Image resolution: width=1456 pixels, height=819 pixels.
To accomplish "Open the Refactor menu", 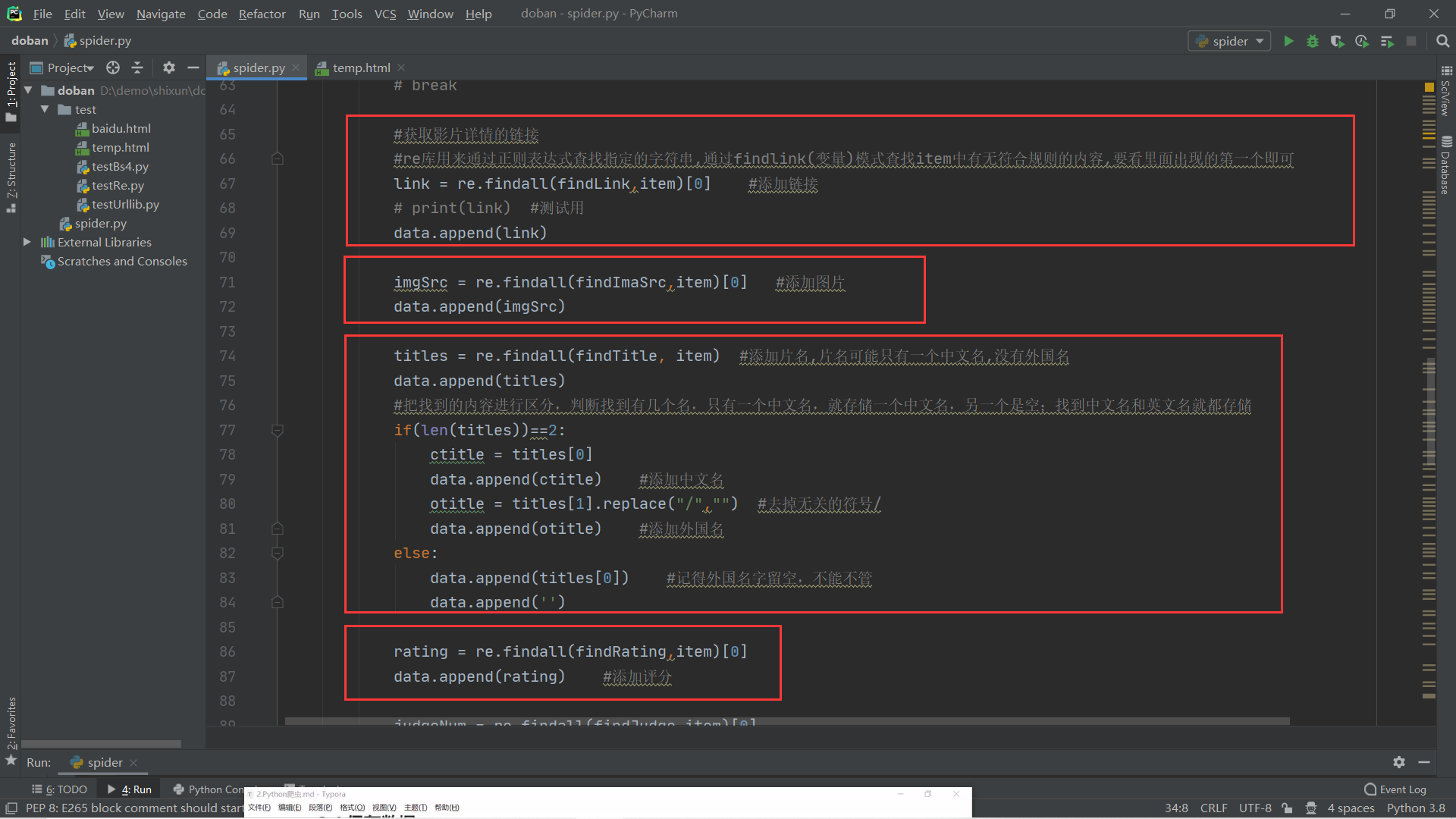I will point(262,14).
